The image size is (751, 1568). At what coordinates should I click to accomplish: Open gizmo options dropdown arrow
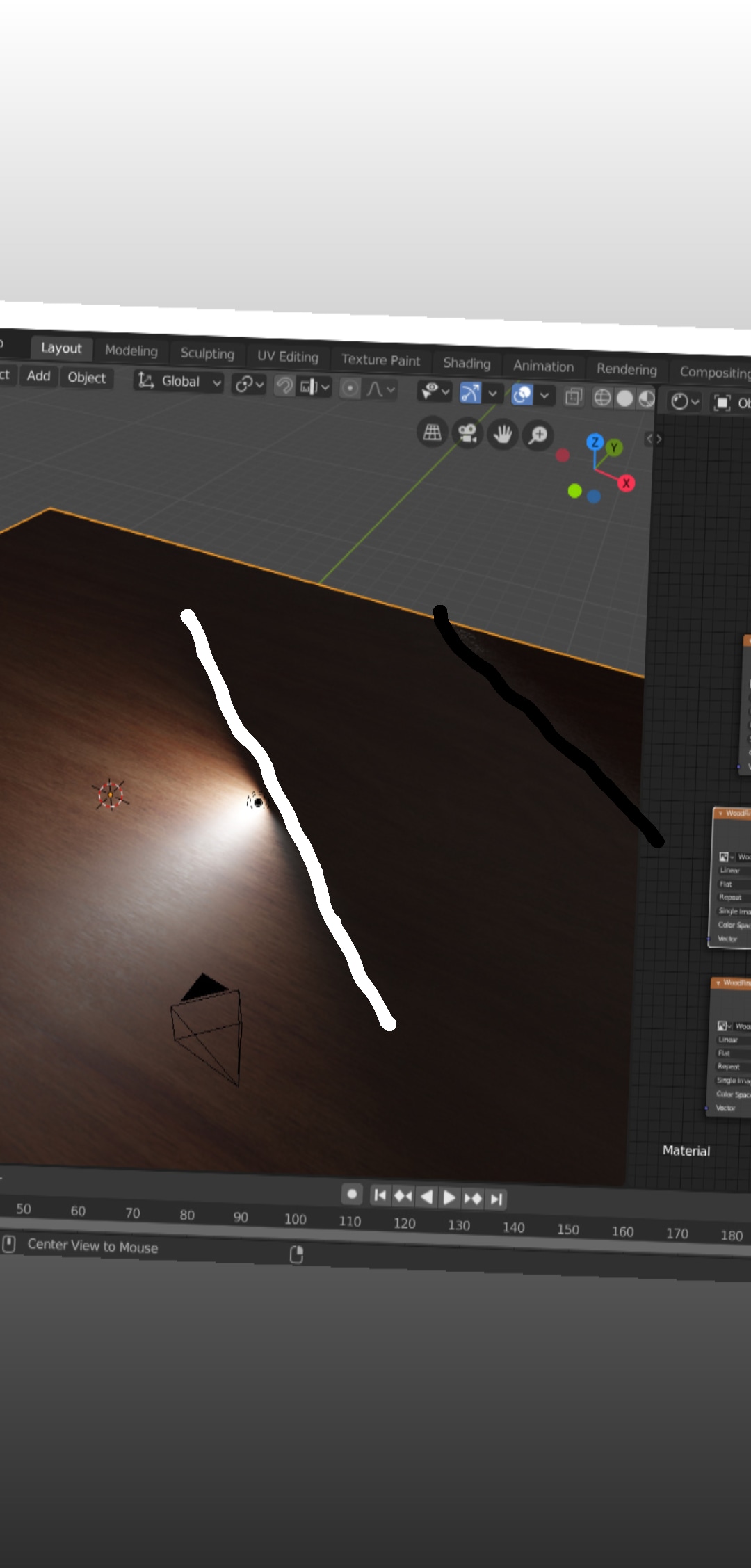[x=492, y=394]
